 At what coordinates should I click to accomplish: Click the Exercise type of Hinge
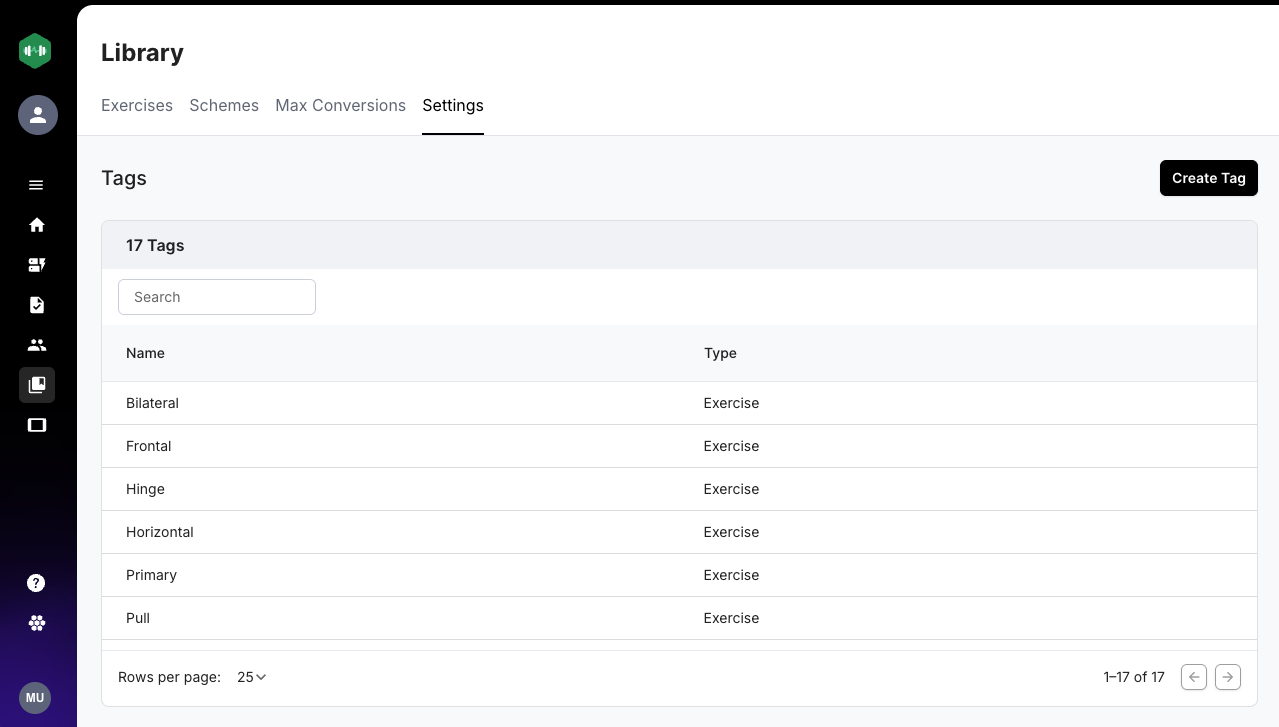(x=731, y=489)
